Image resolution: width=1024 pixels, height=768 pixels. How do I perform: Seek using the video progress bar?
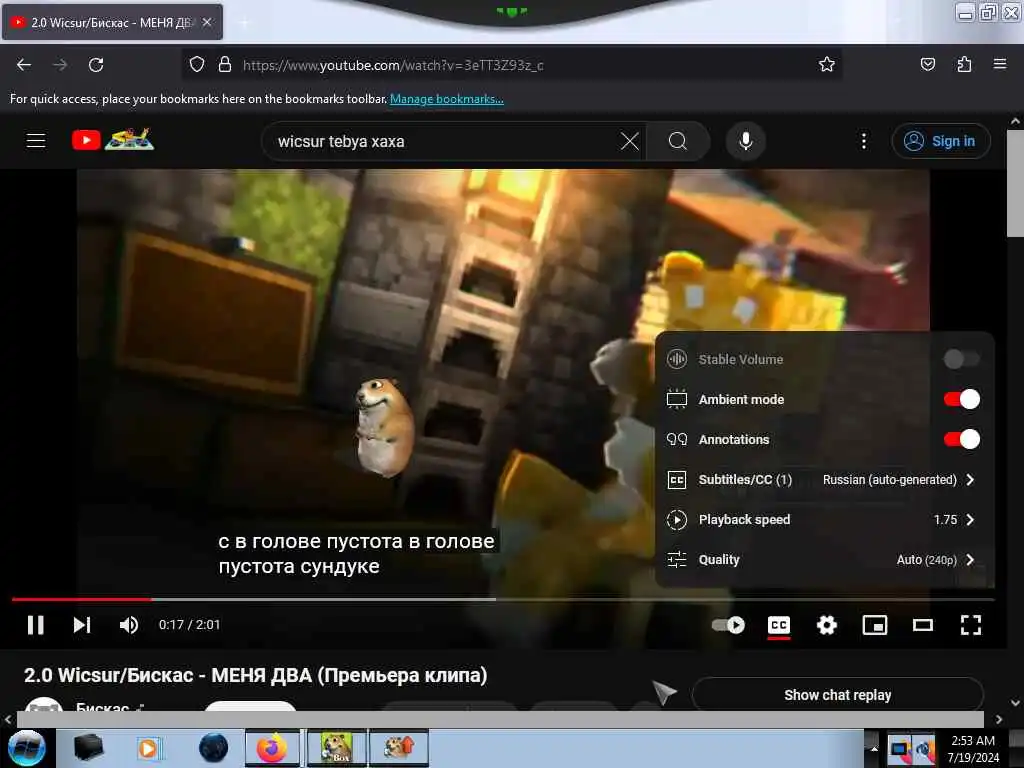tap(503, 599)
